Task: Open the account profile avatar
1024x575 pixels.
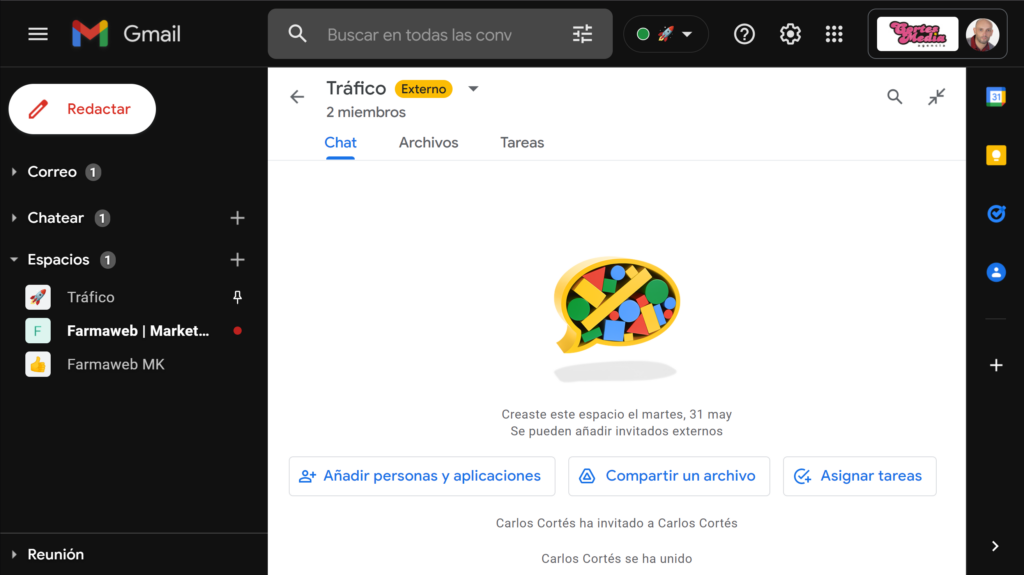Action: pyautogui.click(x=982, y=34)
